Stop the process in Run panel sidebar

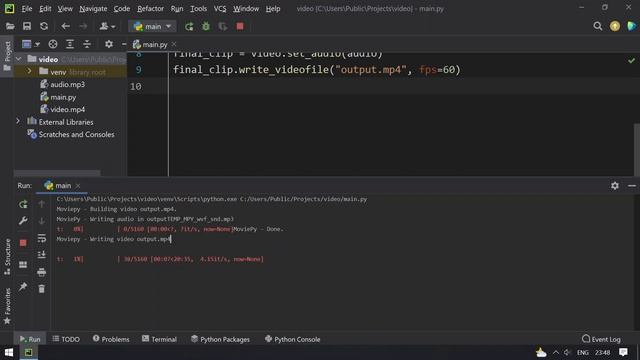(23, 243)
